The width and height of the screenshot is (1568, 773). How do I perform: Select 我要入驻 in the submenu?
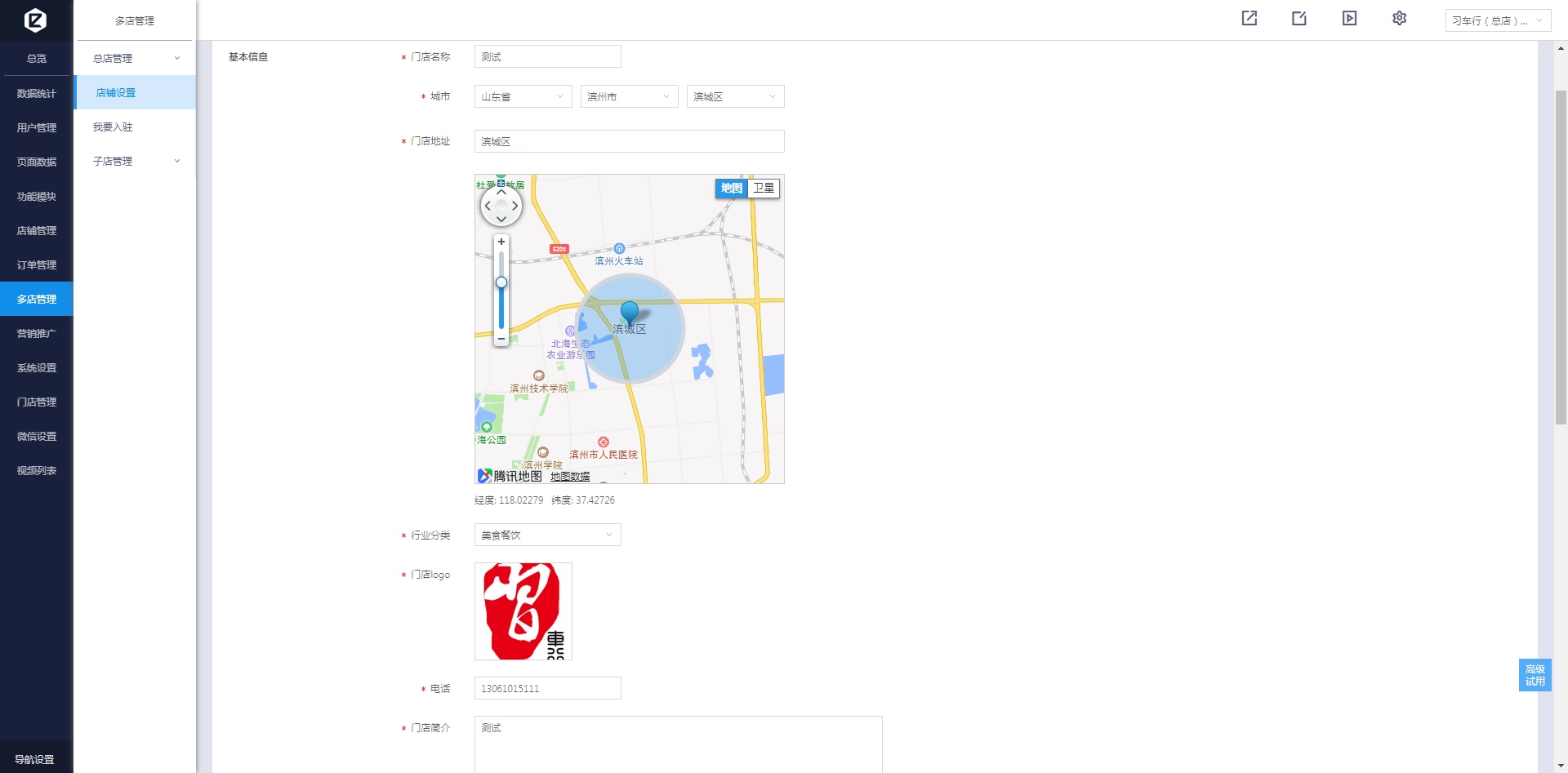click(x=113, y=127)
